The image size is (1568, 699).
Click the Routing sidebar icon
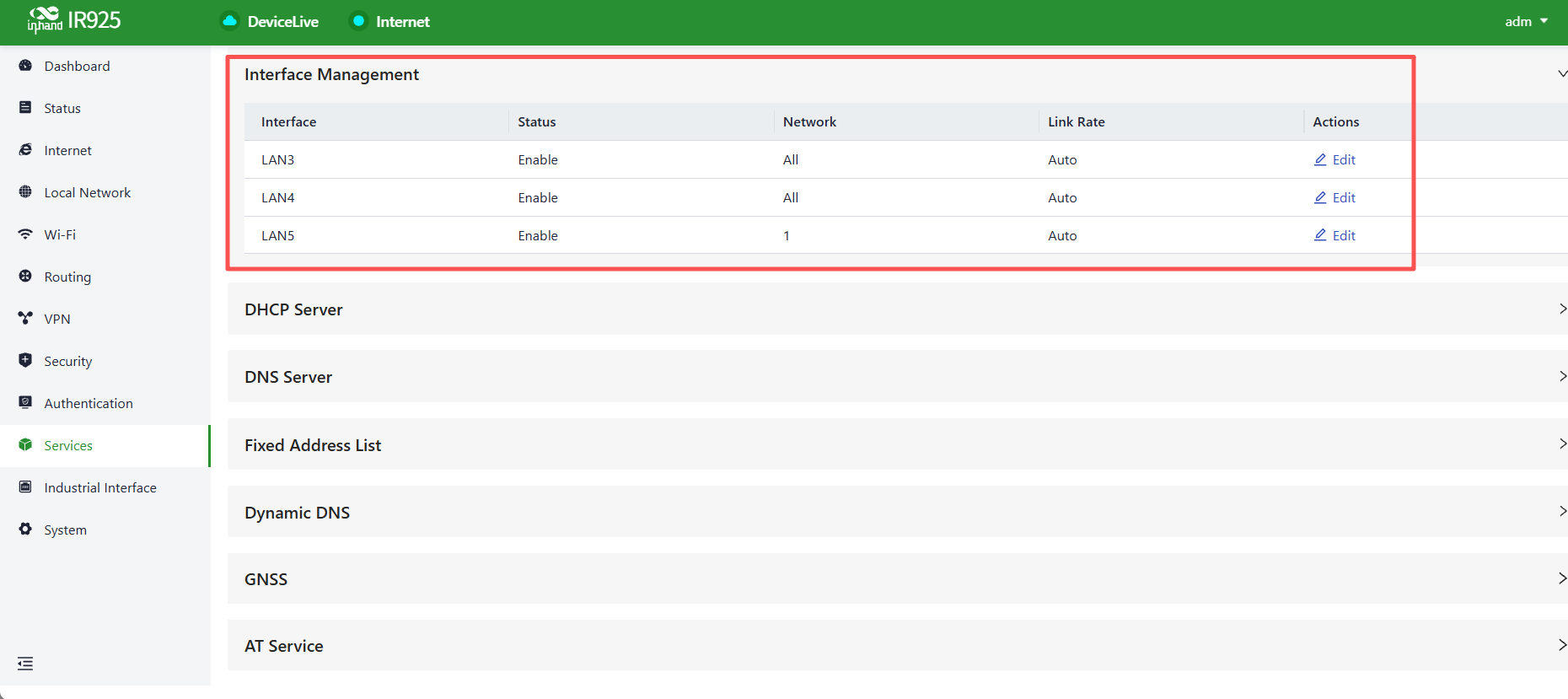tap(25, 277)
